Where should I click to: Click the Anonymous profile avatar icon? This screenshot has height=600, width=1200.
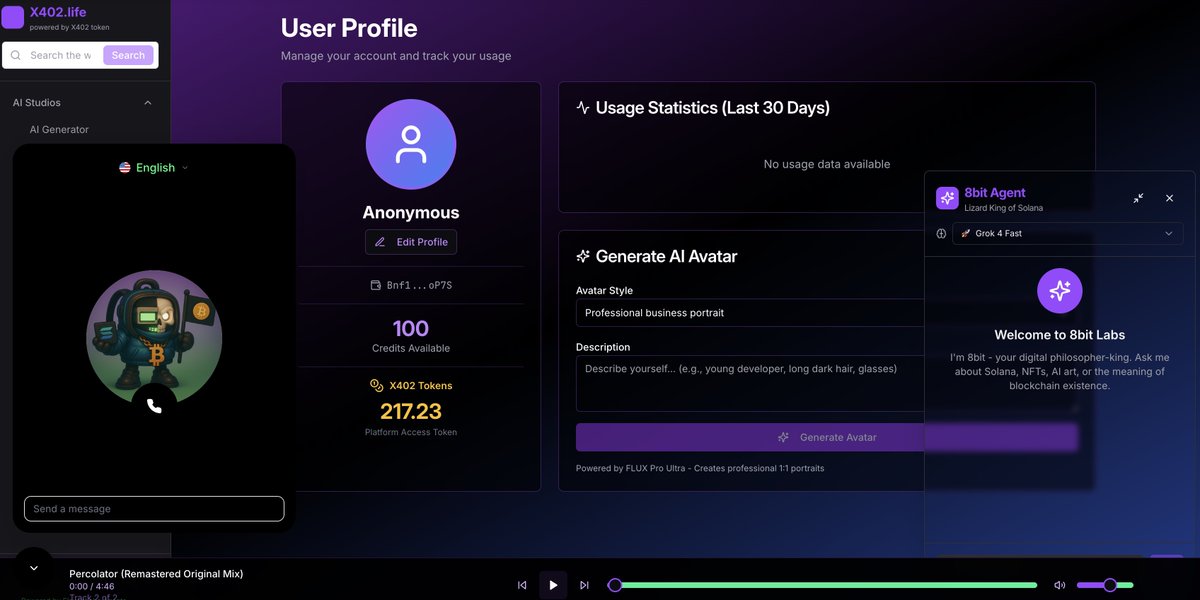point(410,144)
